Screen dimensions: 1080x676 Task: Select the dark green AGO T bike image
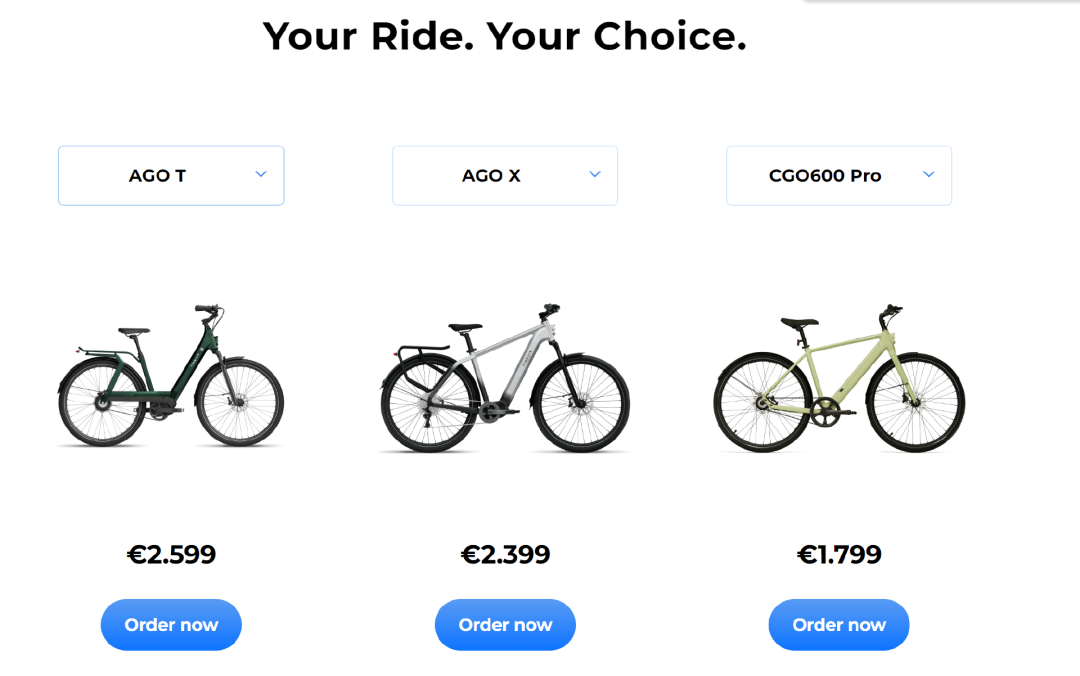point(171,378)
